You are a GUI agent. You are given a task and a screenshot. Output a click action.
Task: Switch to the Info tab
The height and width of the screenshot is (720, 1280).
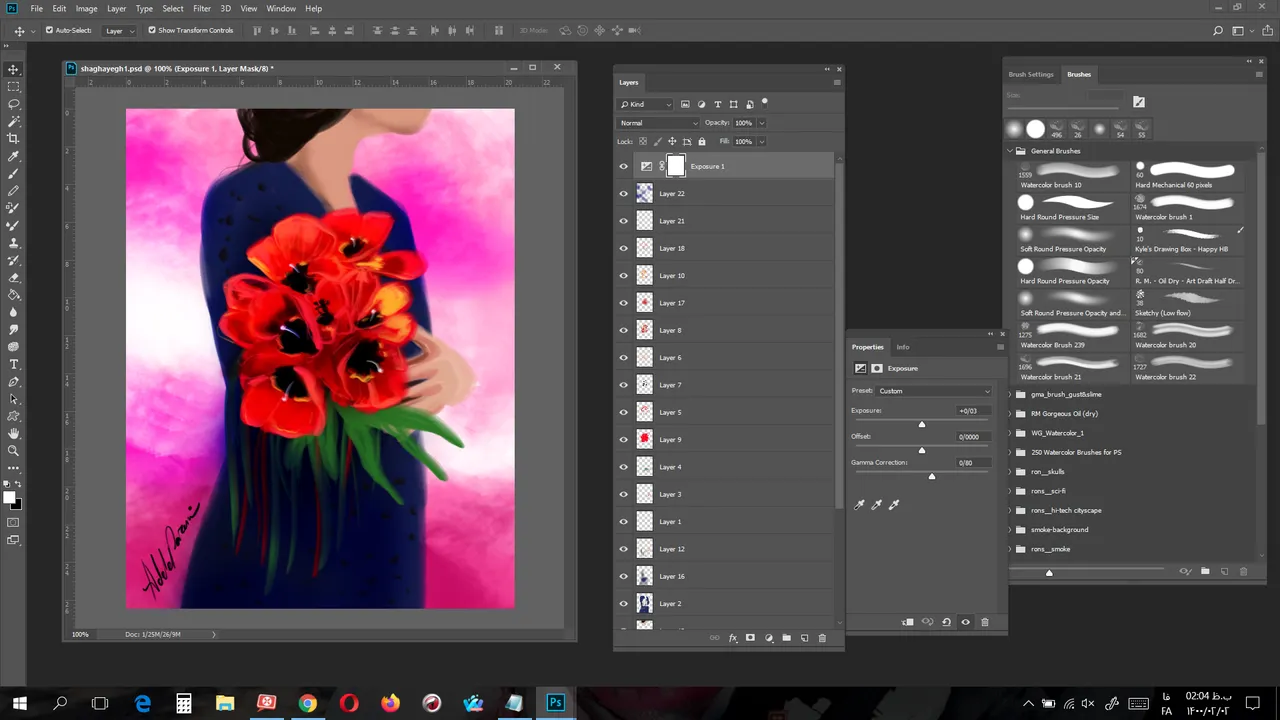(903, 347)
